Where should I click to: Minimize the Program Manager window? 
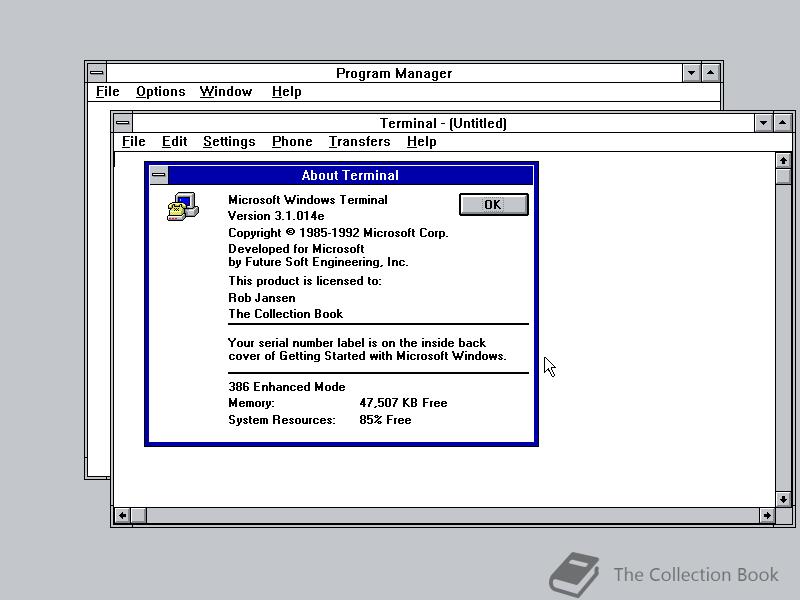coord(691,73)
